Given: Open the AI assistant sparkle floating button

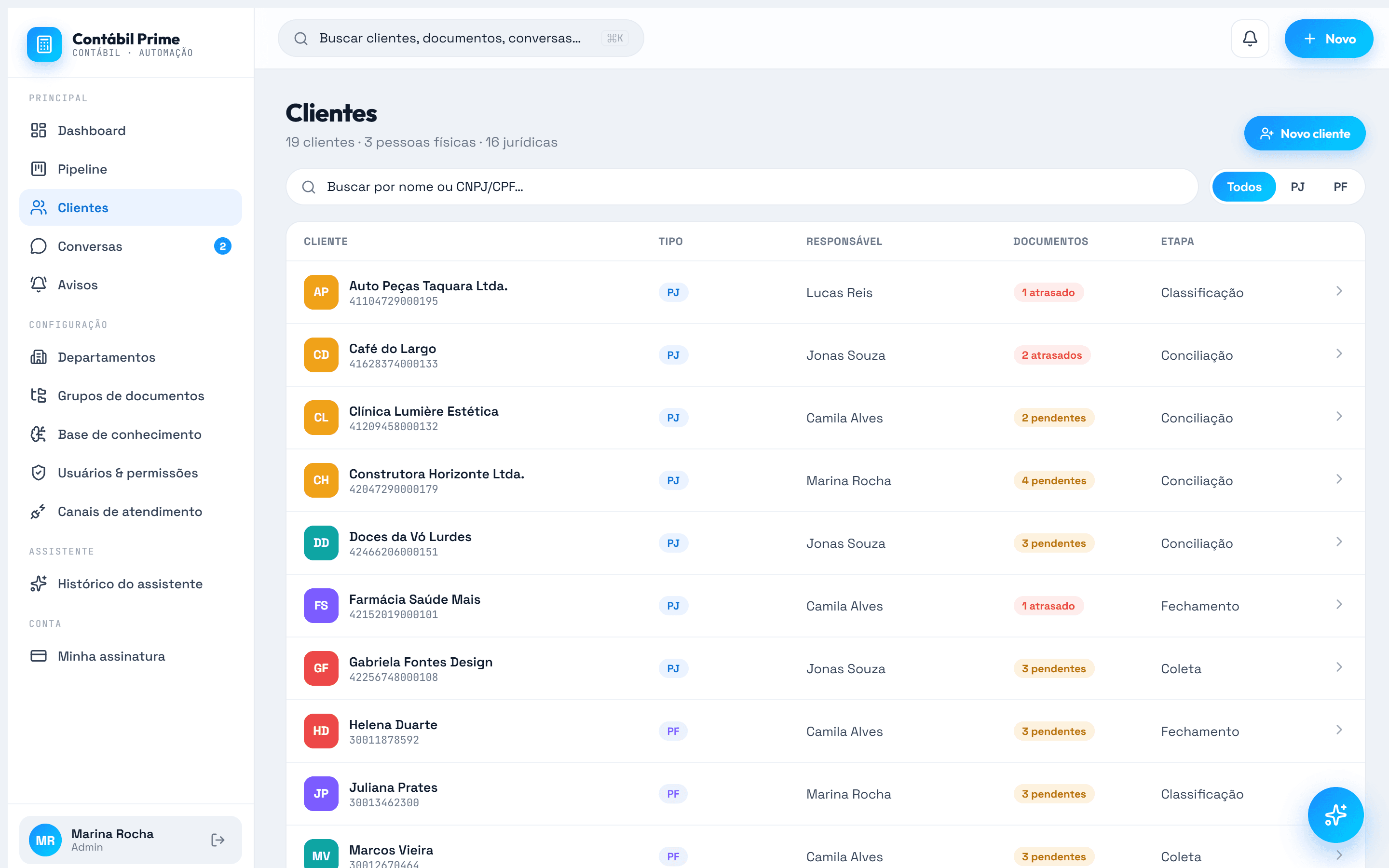Looking at the screenshot, I should [x=1335, y=814].
